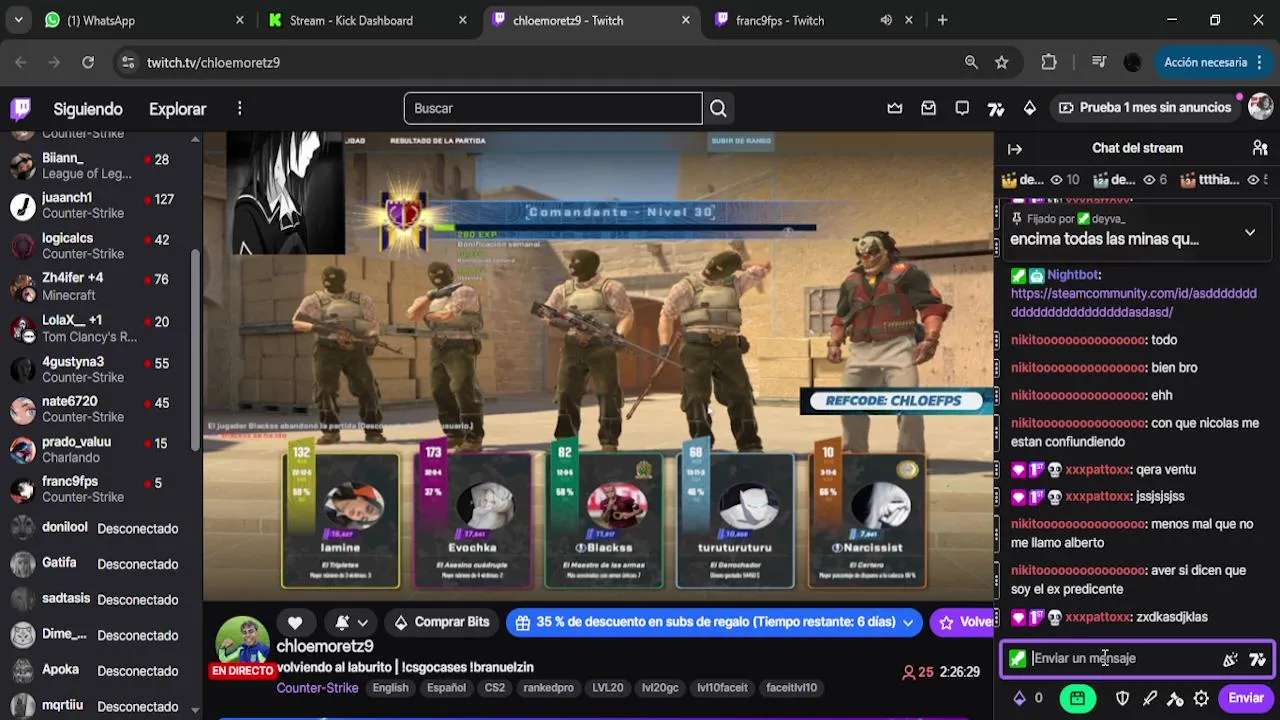Screen dimensions: 1280x720
Task: Click the Bits balance icon below chat
Action: 1020,698
